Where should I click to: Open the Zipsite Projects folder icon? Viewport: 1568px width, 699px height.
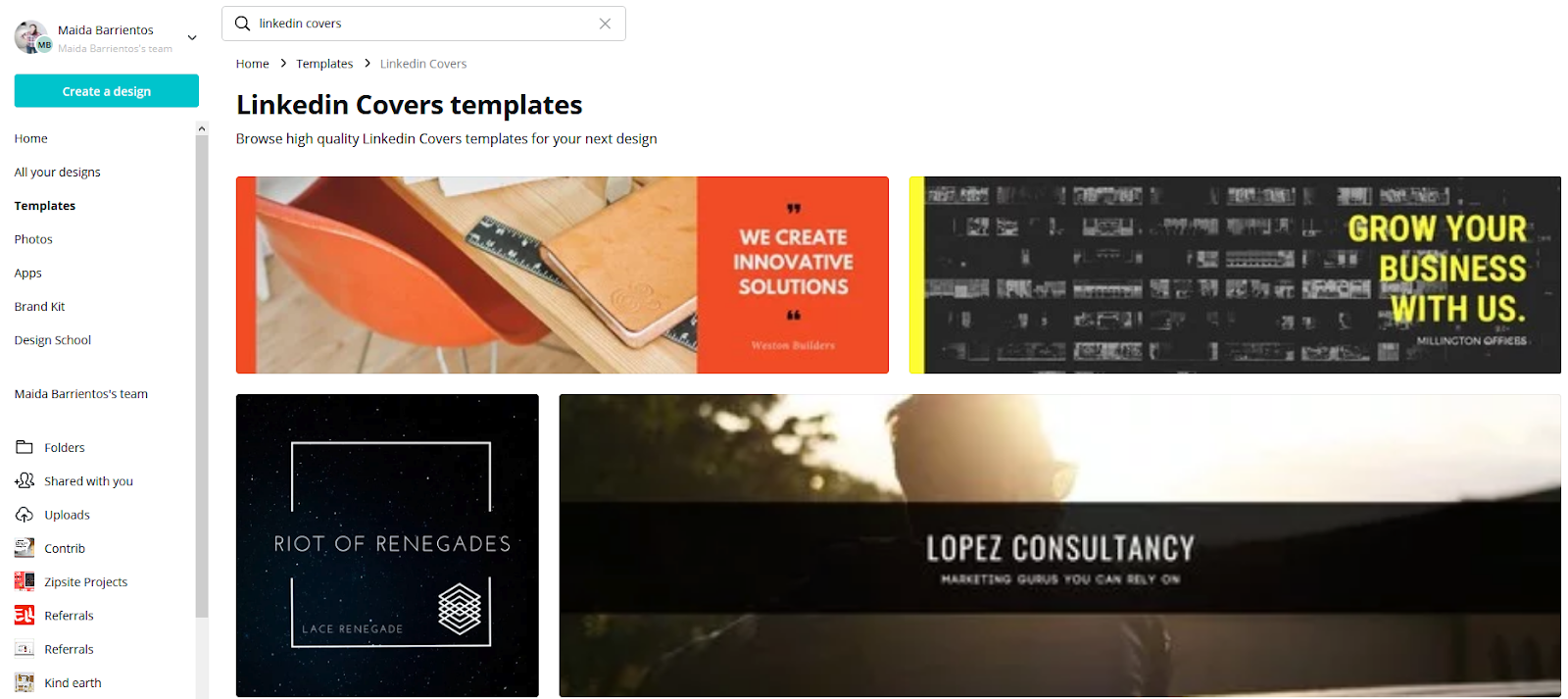point(24,581)
